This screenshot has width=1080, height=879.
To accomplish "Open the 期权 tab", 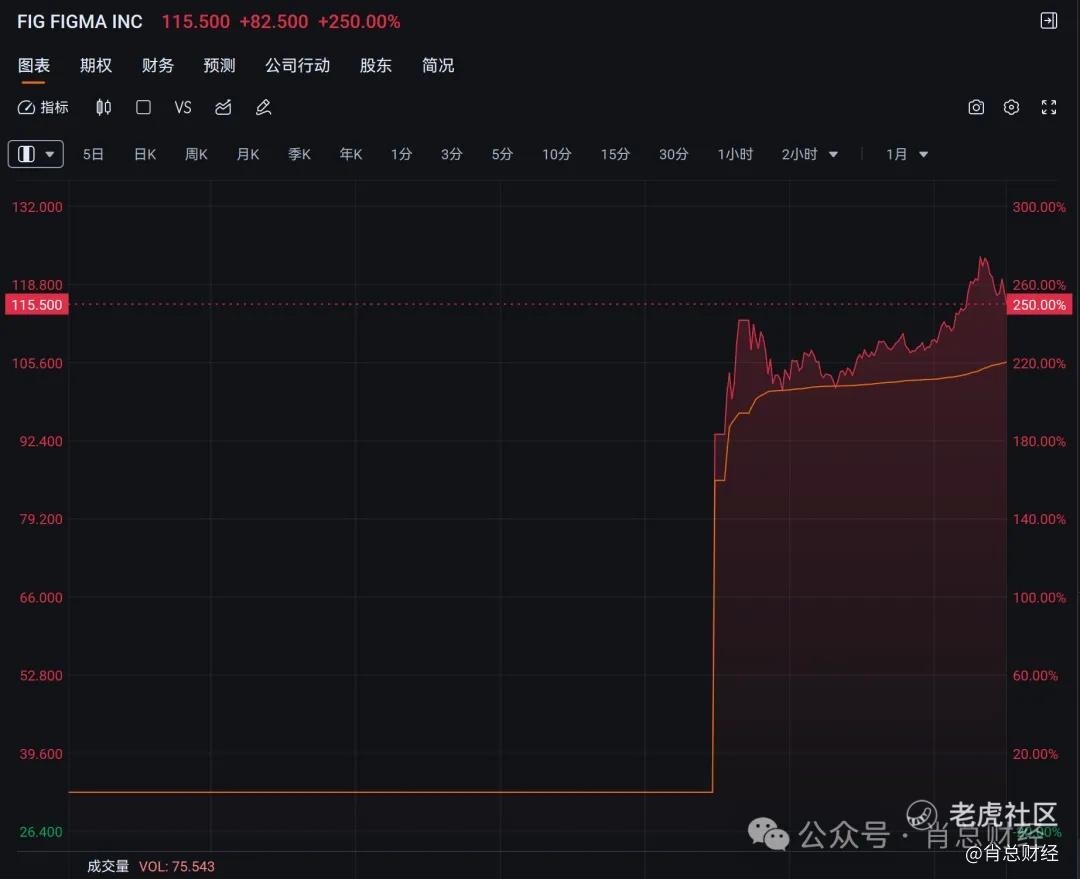I will pos(96,65).
